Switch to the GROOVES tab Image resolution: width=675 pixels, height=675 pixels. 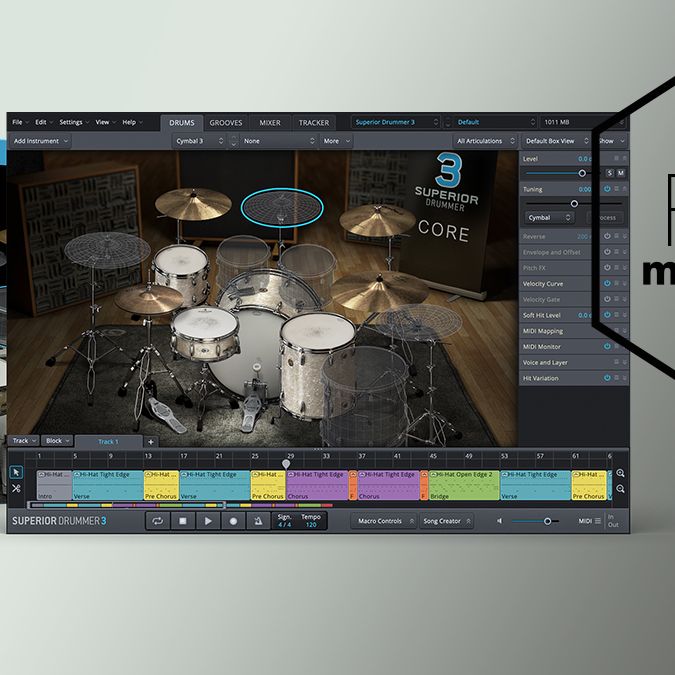click(226, 123)
